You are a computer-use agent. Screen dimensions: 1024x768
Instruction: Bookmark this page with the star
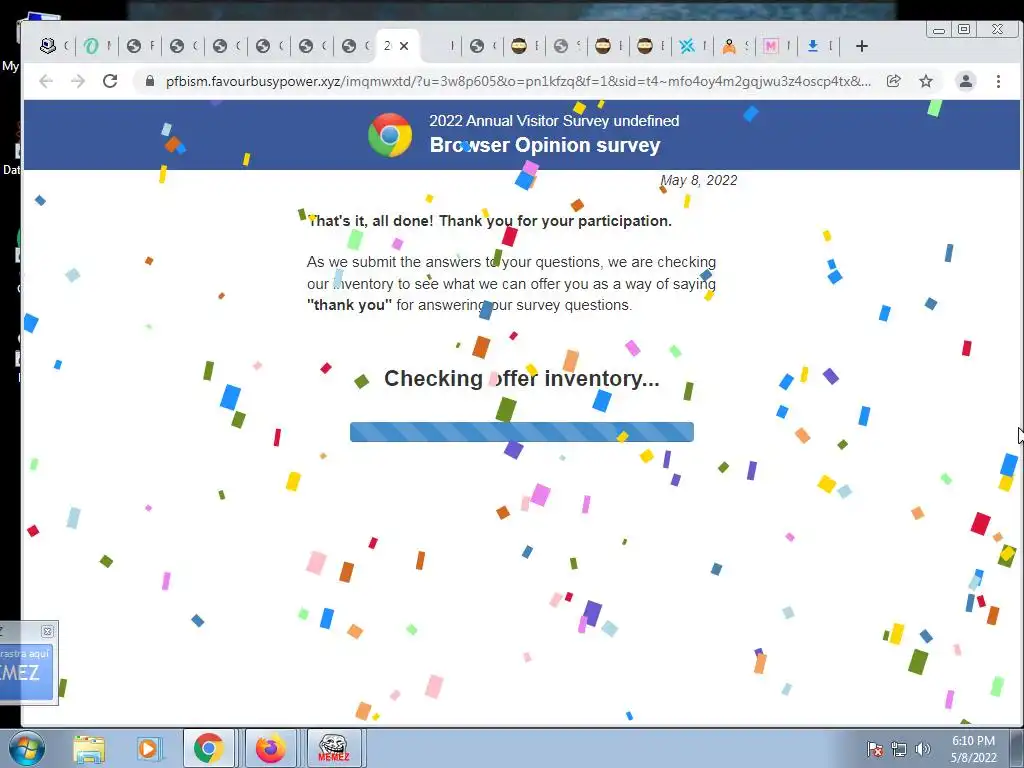click(x=926, y=81)
